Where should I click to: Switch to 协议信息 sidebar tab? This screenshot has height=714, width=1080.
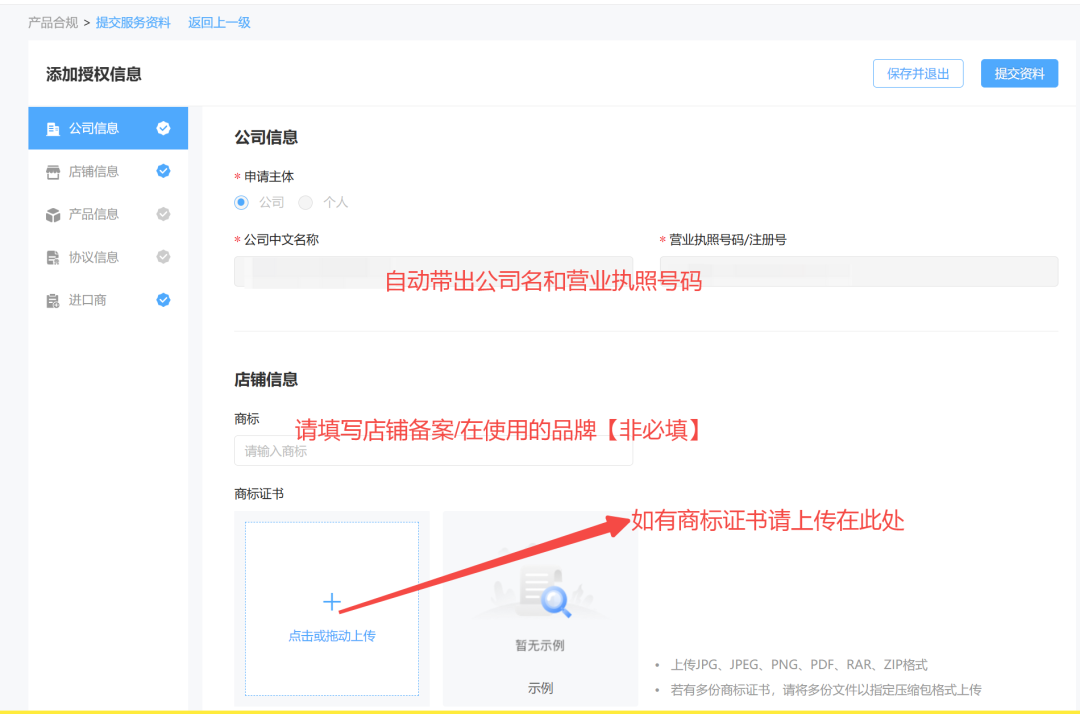pyautogui.click(x=108, y=257)
